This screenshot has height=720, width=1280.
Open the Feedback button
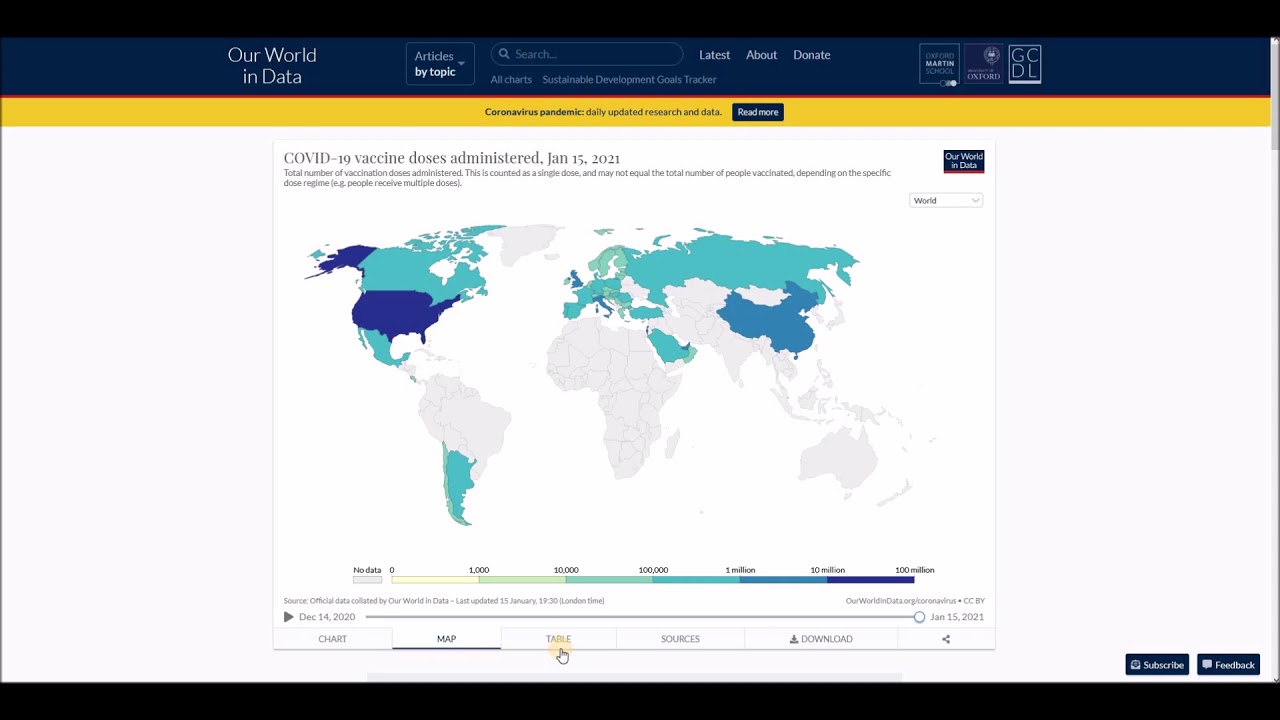[x=1228, y=665]
